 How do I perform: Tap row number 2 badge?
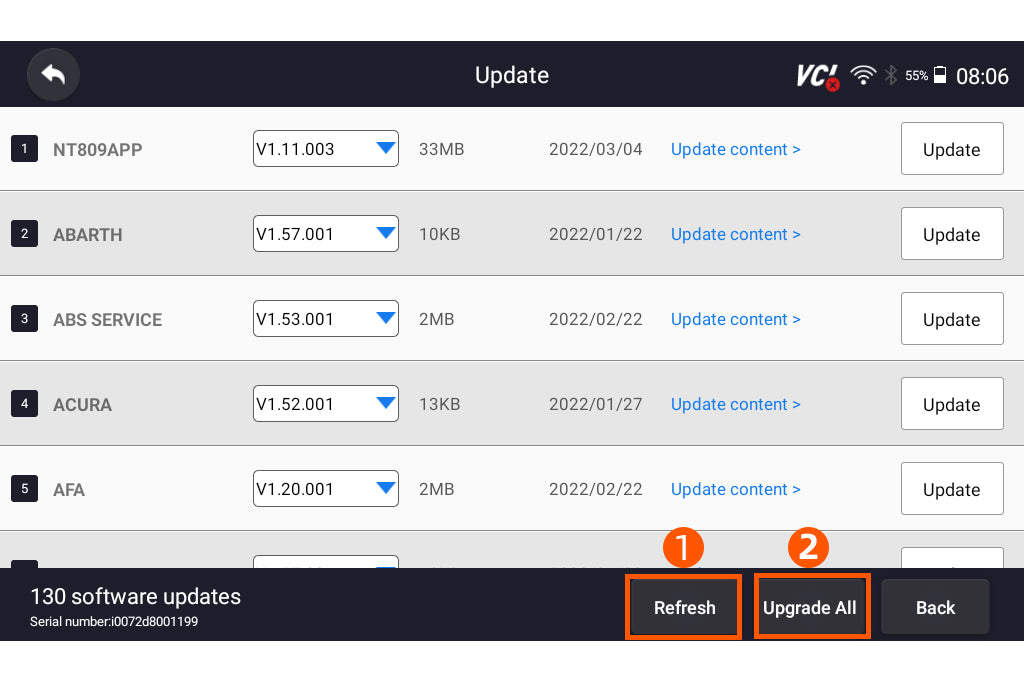(24, 233)
